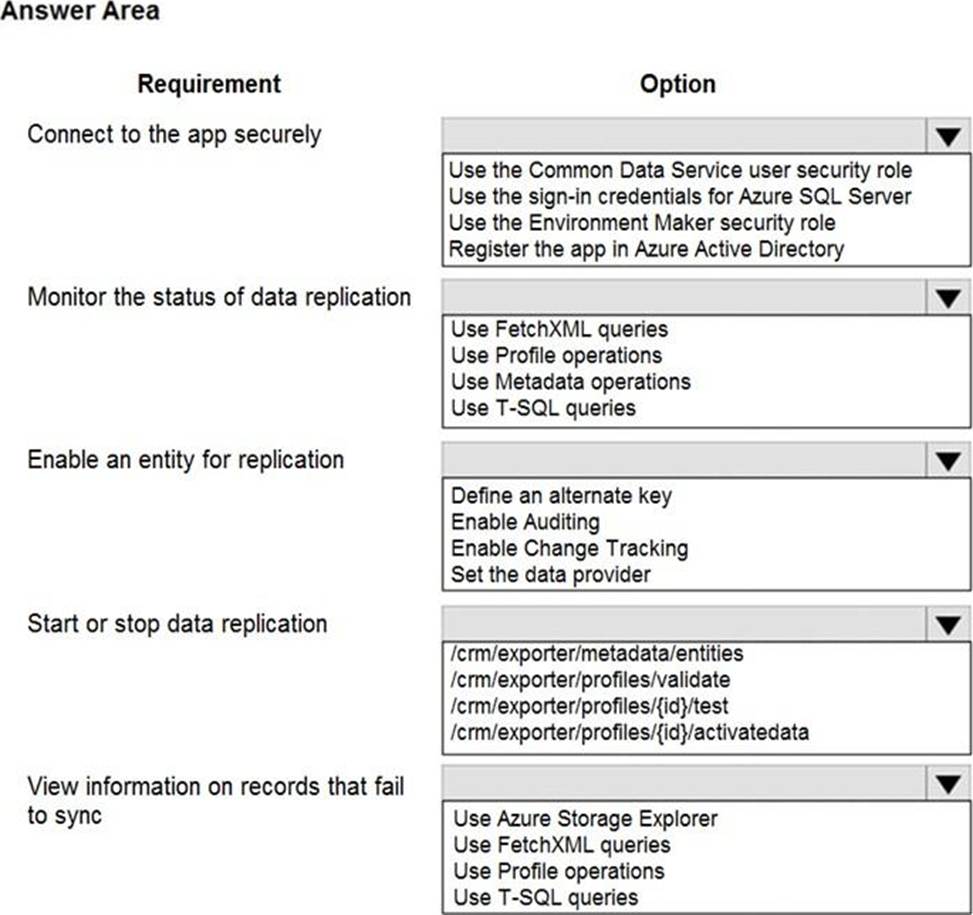Pick 'Use T-SQL queries' under Monitor replication status
973x915 pixels.
click(543, 408)
